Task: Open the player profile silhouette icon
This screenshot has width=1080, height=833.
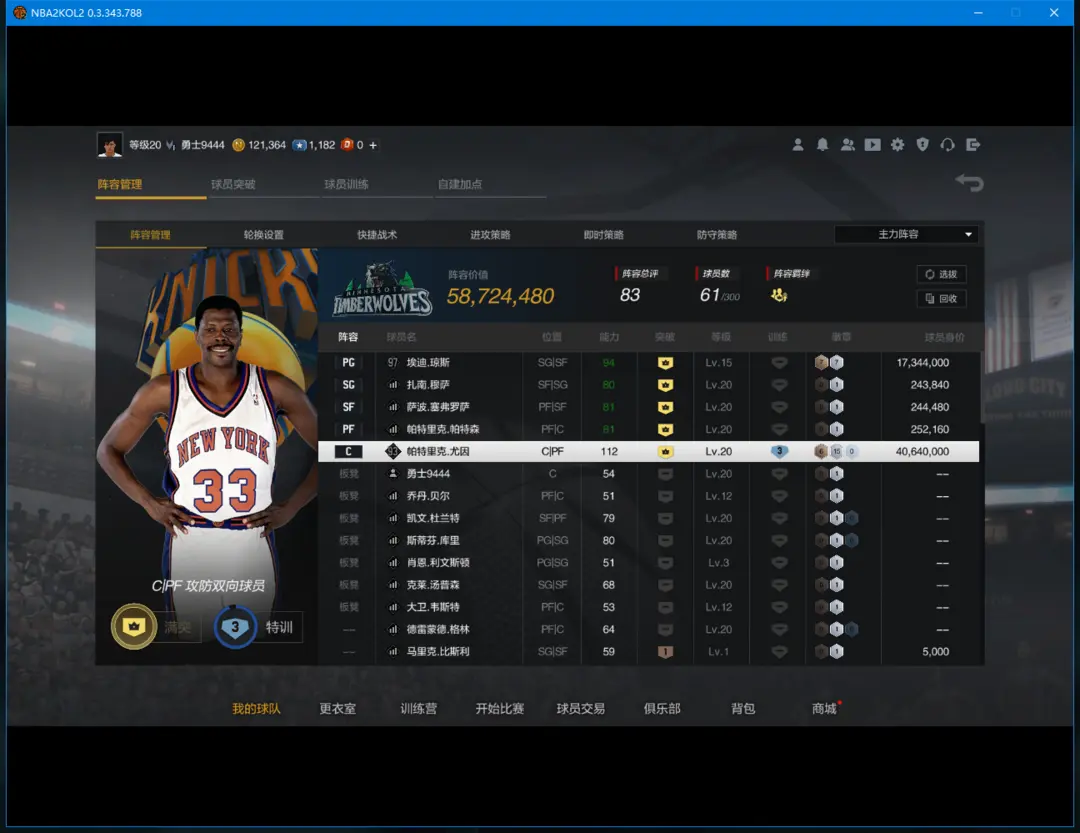Action: point(798,145)
